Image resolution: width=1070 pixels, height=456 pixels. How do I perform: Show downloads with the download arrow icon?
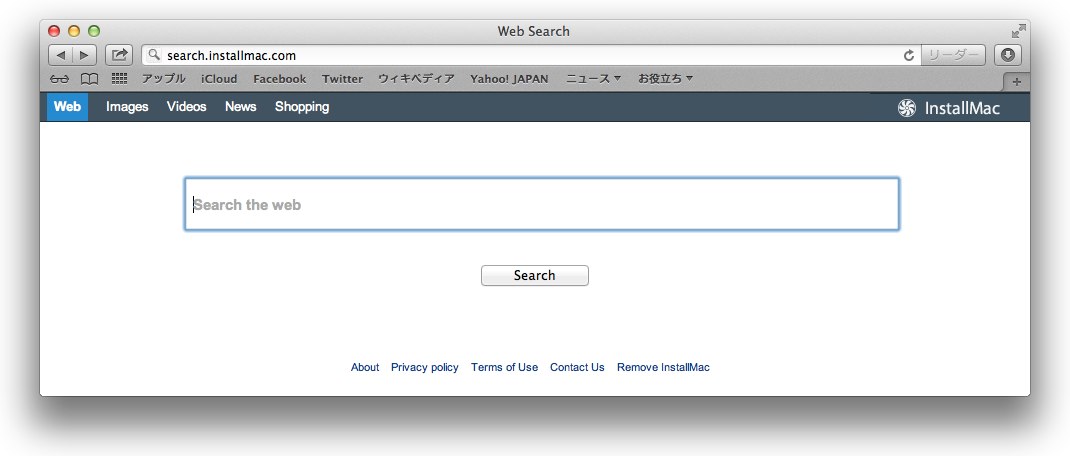tap(1007, 55)
